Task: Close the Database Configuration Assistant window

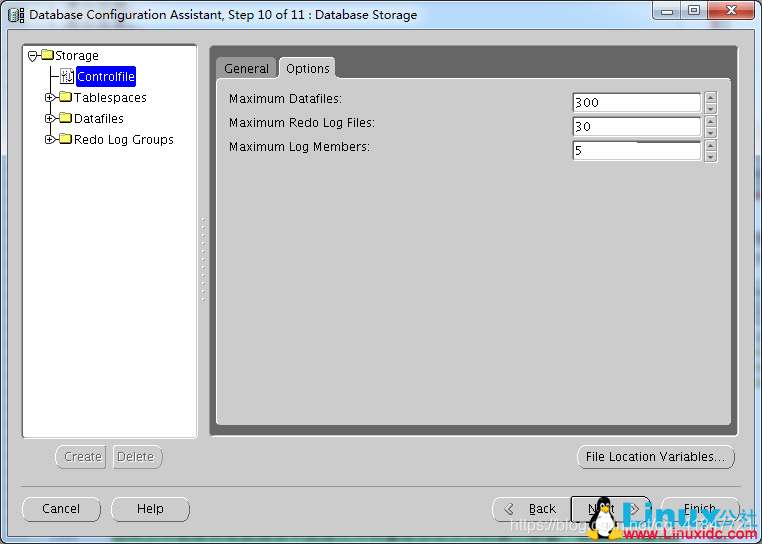Action: pyautogui.click(x=731, y=11)
